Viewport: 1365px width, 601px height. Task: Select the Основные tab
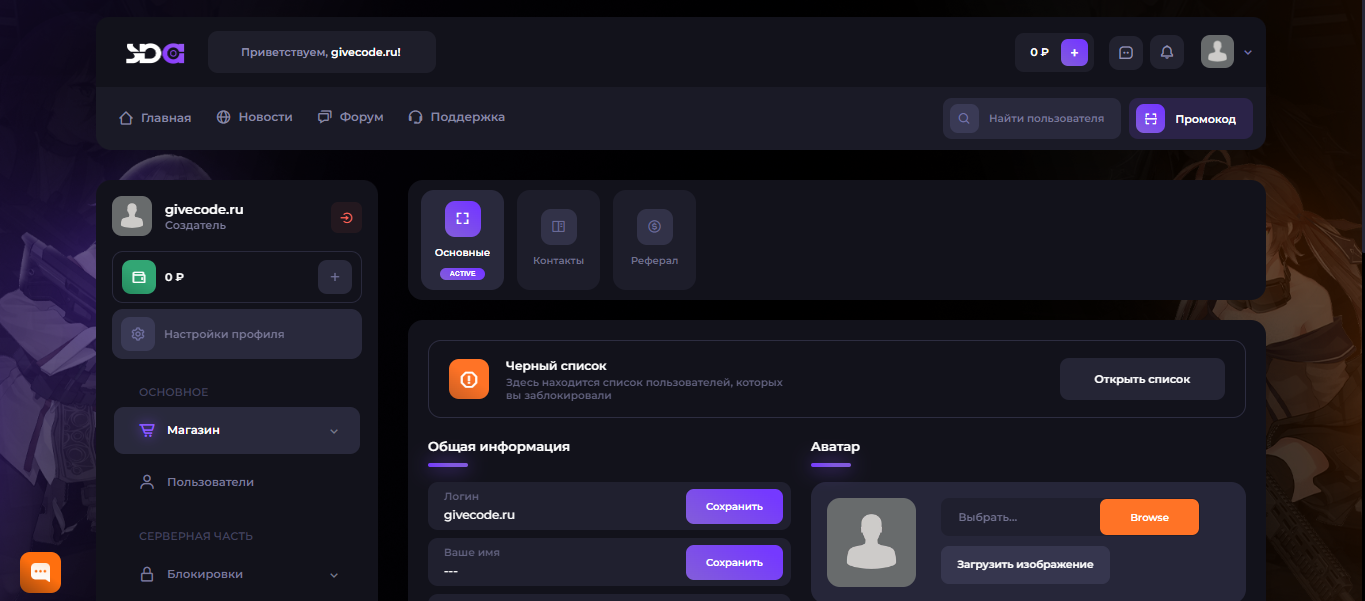tap(462, 240)
